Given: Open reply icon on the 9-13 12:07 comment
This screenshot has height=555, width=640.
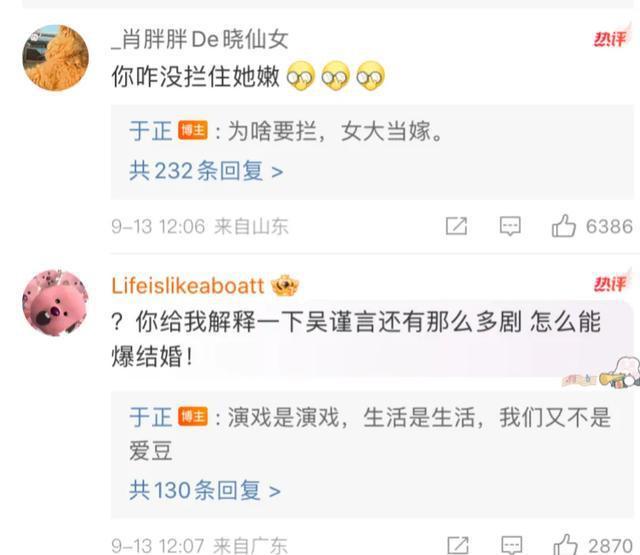Looking at the screenshot, I should 511,545.
